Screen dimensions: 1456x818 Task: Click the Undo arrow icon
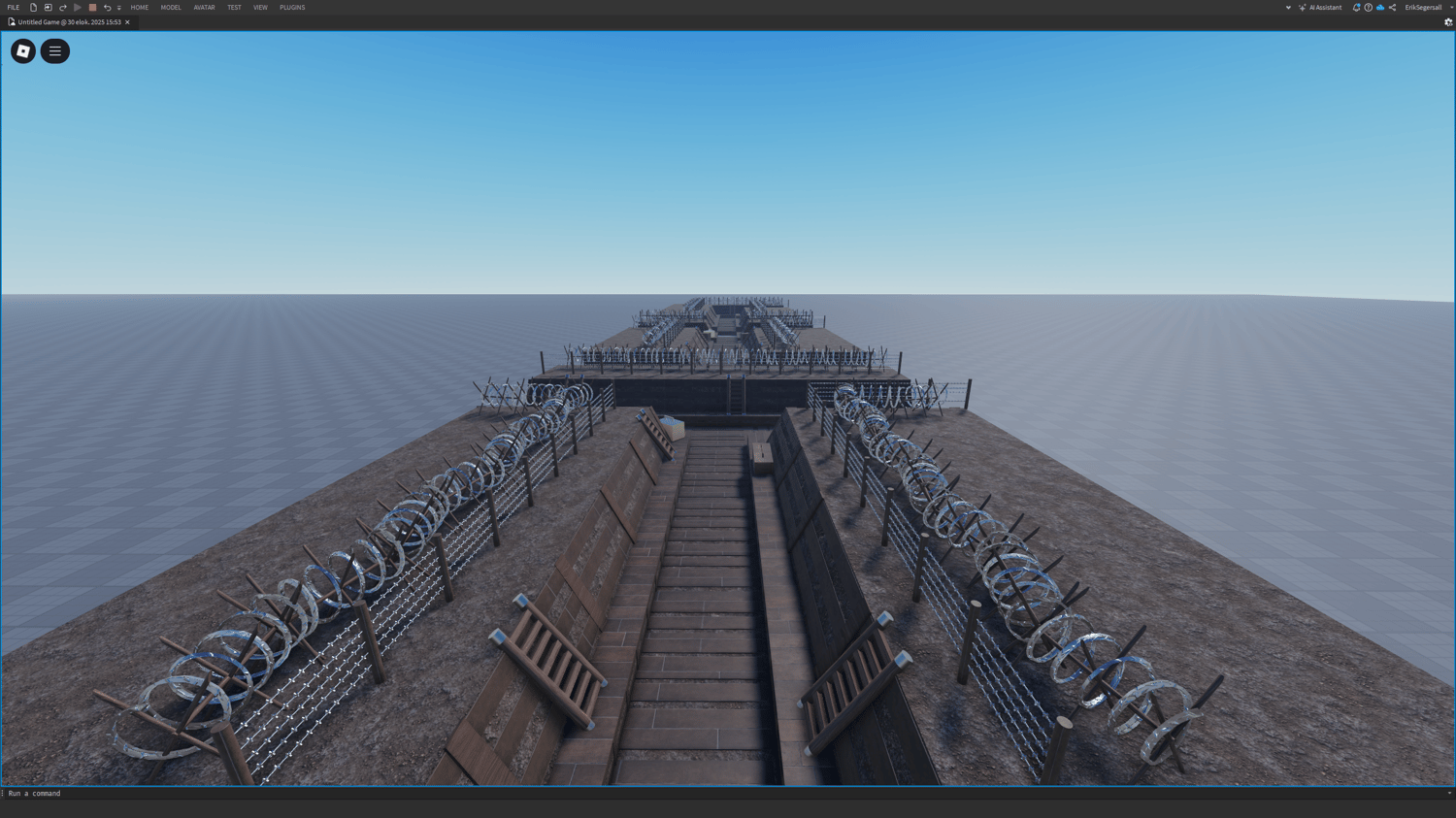tap(107, 8)
